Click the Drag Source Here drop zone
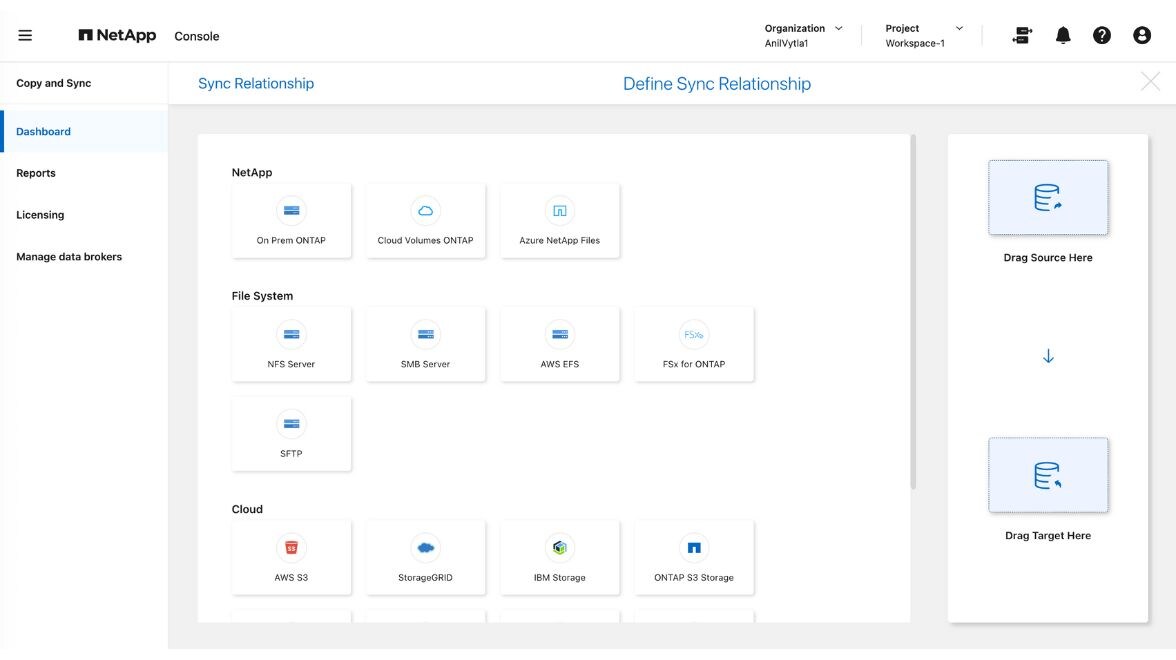 coord(1048,198)
